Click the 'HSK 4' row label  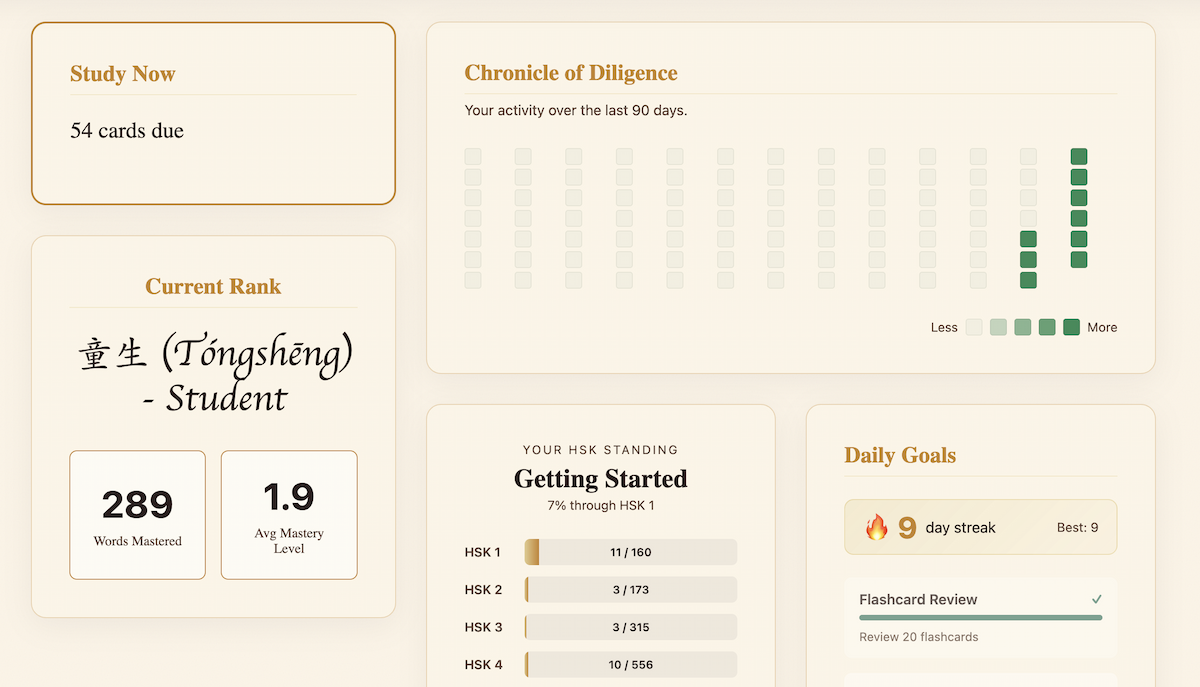(483, 665)
